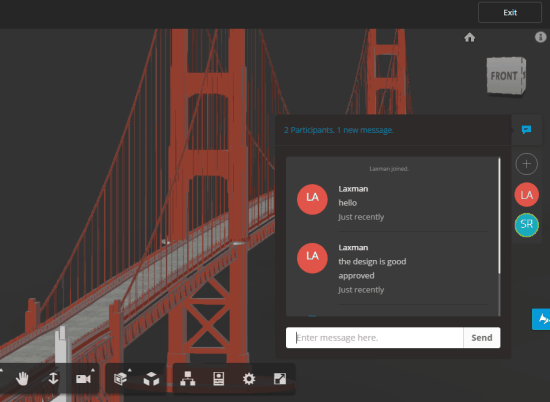Open the Model browser icon
The width and height of the screenshot is (550, 402).
tap(188, 379)
